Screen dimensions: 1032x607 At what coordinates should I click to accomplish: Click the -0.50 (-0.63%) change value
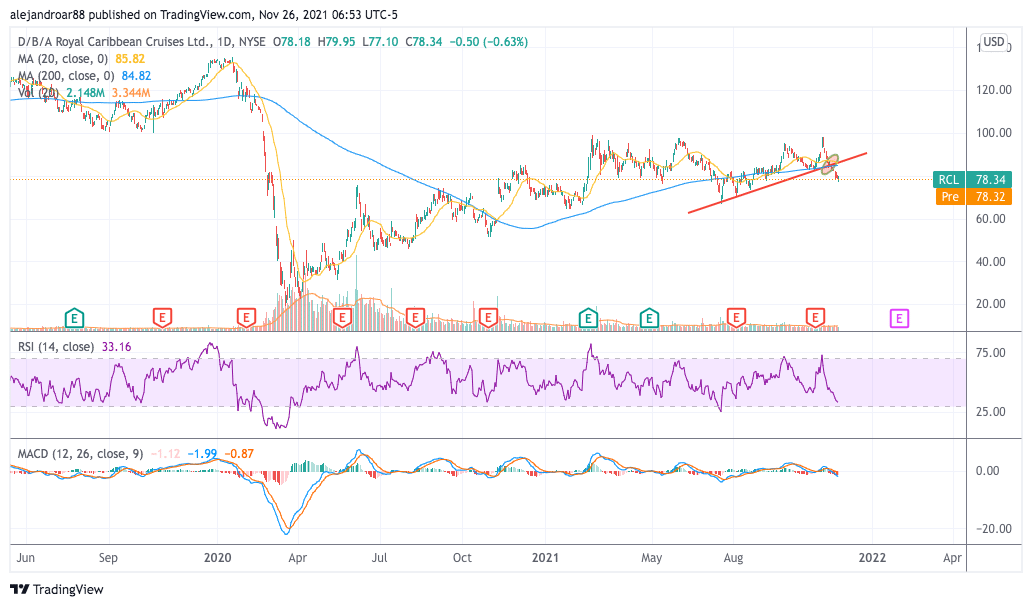click(x=488, y=41)
